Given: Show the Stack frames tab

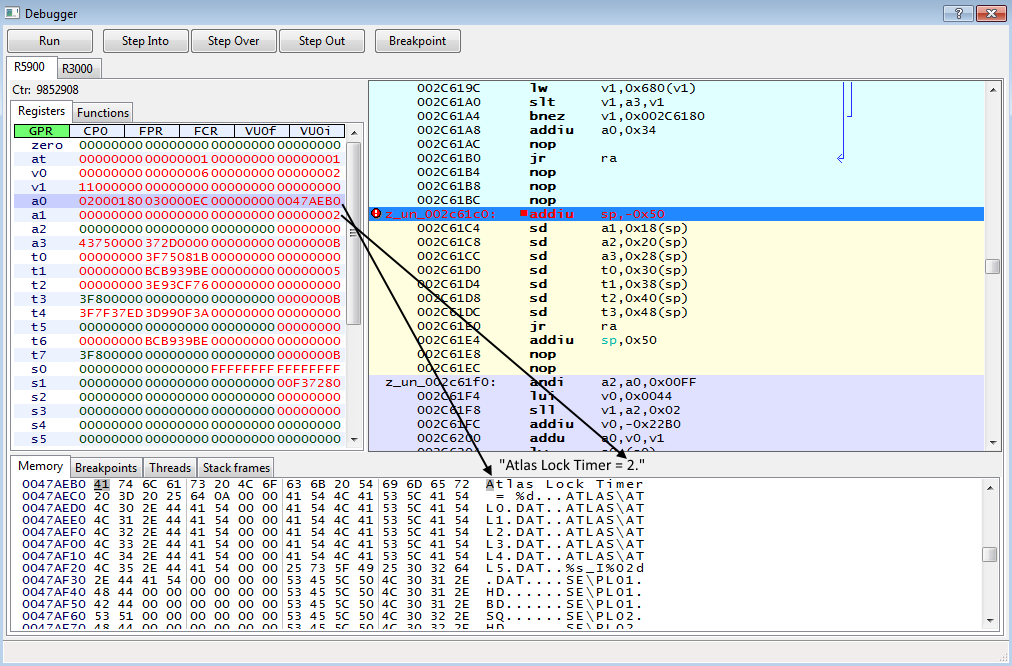Looking at the screenshot, I should click(x=235, y=467).
